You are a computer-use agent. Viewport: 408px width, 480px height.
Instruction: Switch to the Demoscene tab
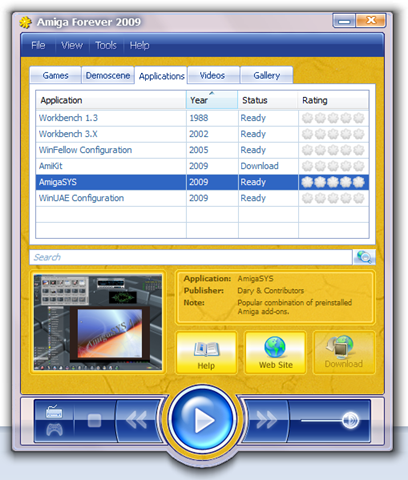(x=108, y=75)
